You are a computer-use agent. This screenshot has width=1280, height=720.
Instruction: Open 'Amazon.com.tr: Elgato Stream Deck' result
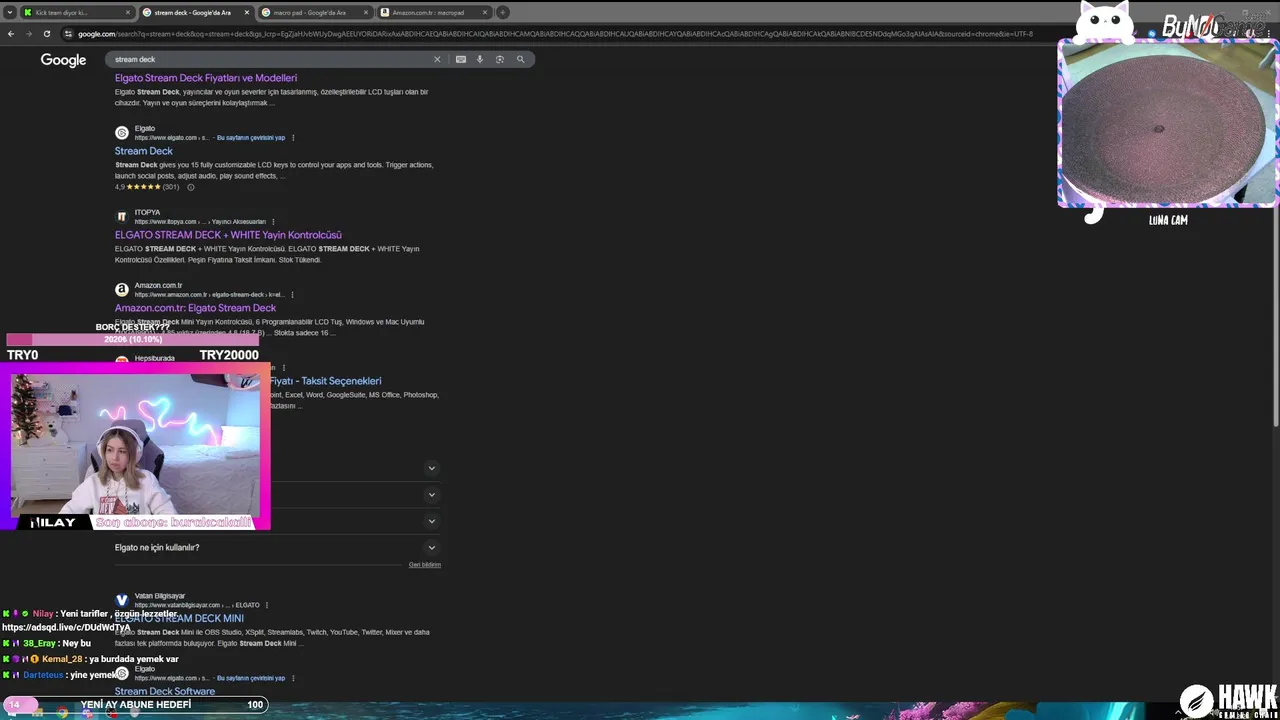[195, 308]
